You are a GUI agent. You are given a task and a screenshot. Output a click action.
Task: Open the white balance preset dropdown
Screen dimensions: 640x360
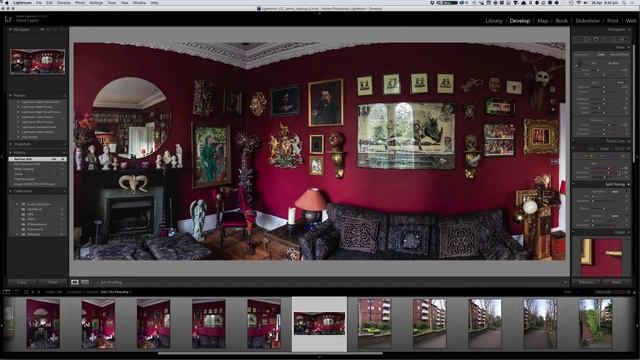(x=614, y=63)
